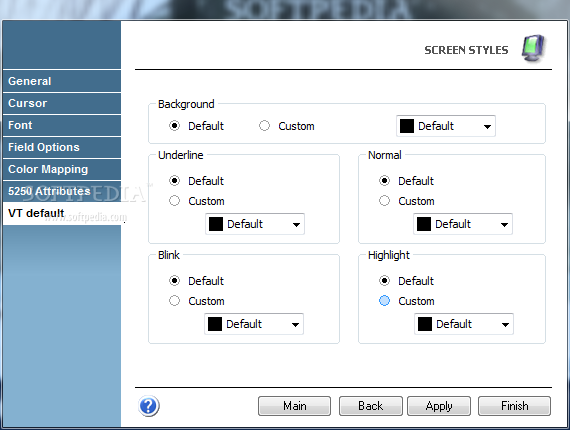Screen dimensions: 570x430
Task: Click black swatch in Underline dropdown
Action: [216, 224]
